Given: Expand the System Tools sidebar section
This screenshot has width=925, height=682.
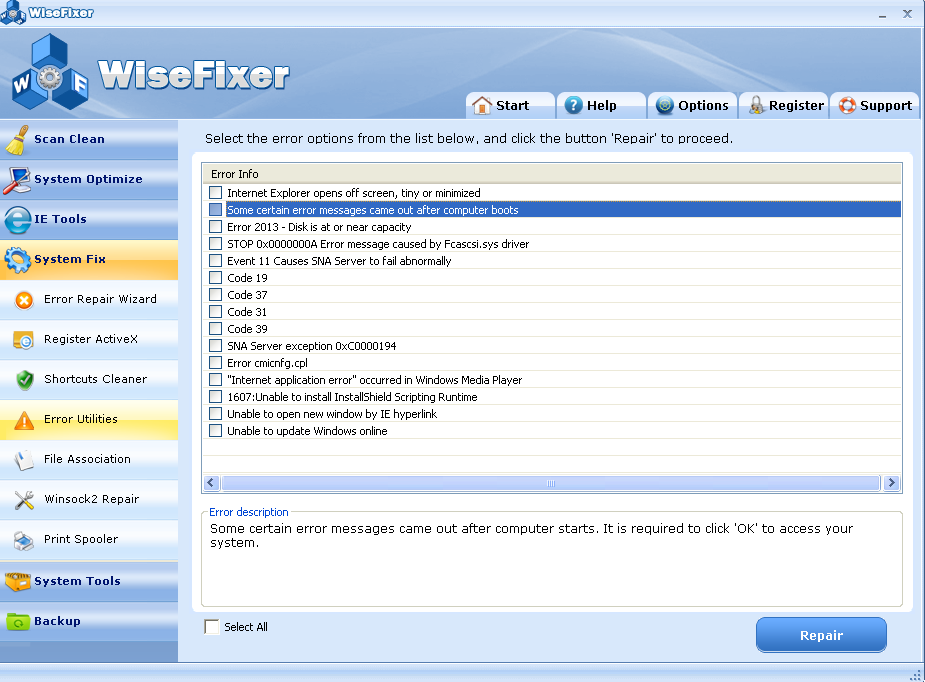Looking at the screenshot, I should point(89,581).
